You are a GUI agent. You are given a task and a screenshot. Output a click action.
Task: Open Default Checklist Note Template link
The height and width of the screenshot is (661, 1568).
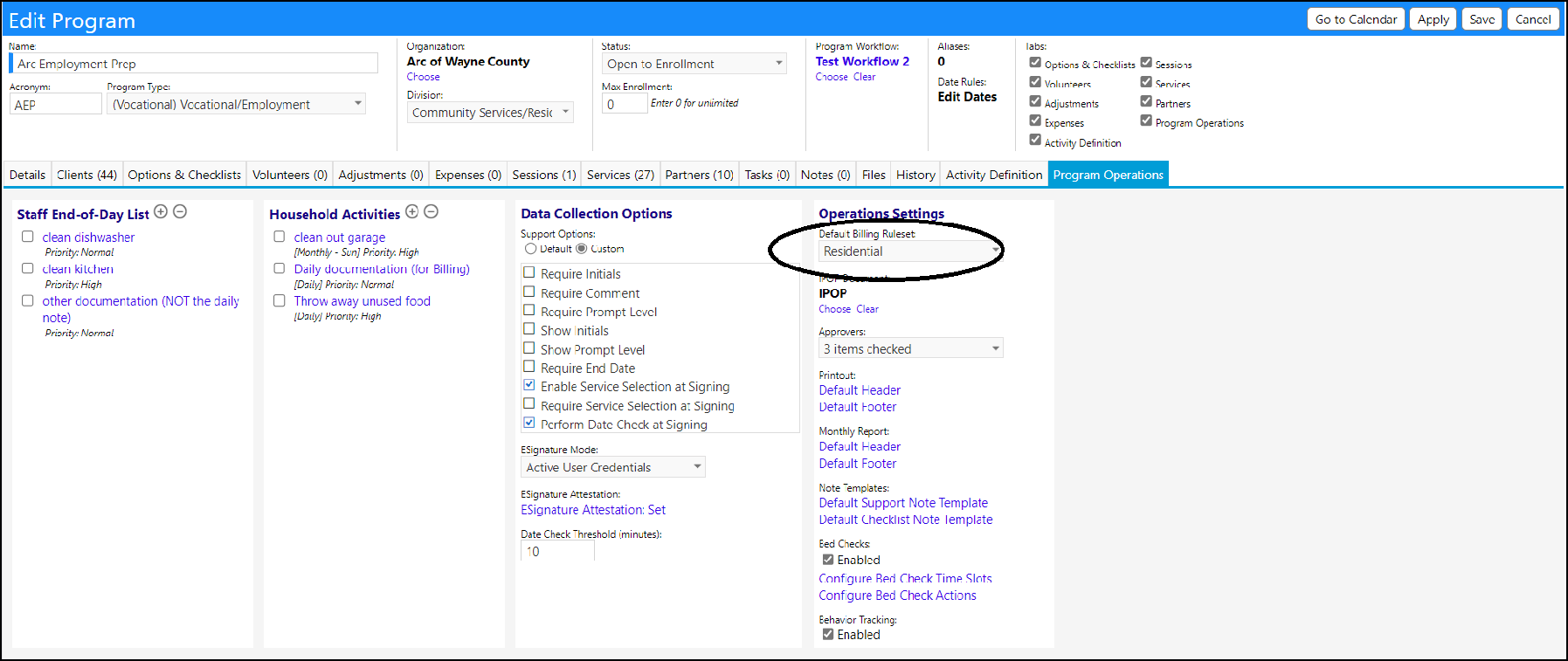coord(906,520)
